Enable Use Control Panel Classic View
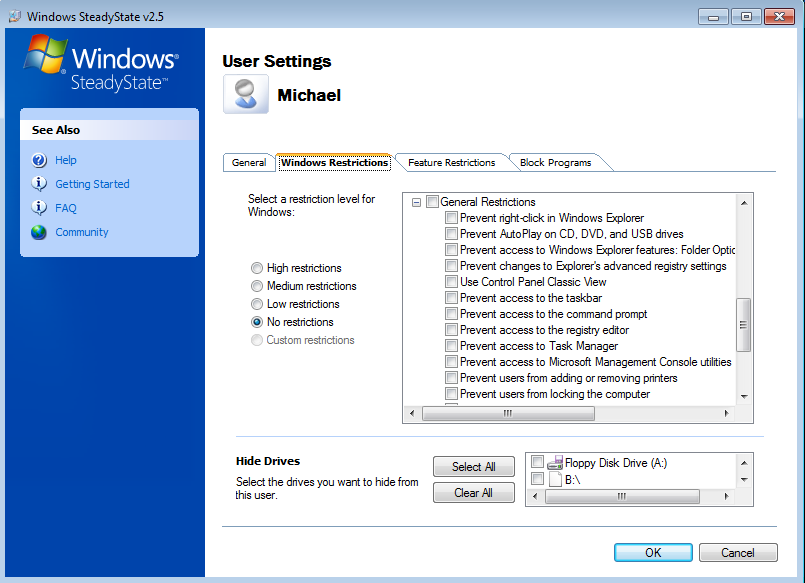 pyautogui.click(x=451, y=282)
